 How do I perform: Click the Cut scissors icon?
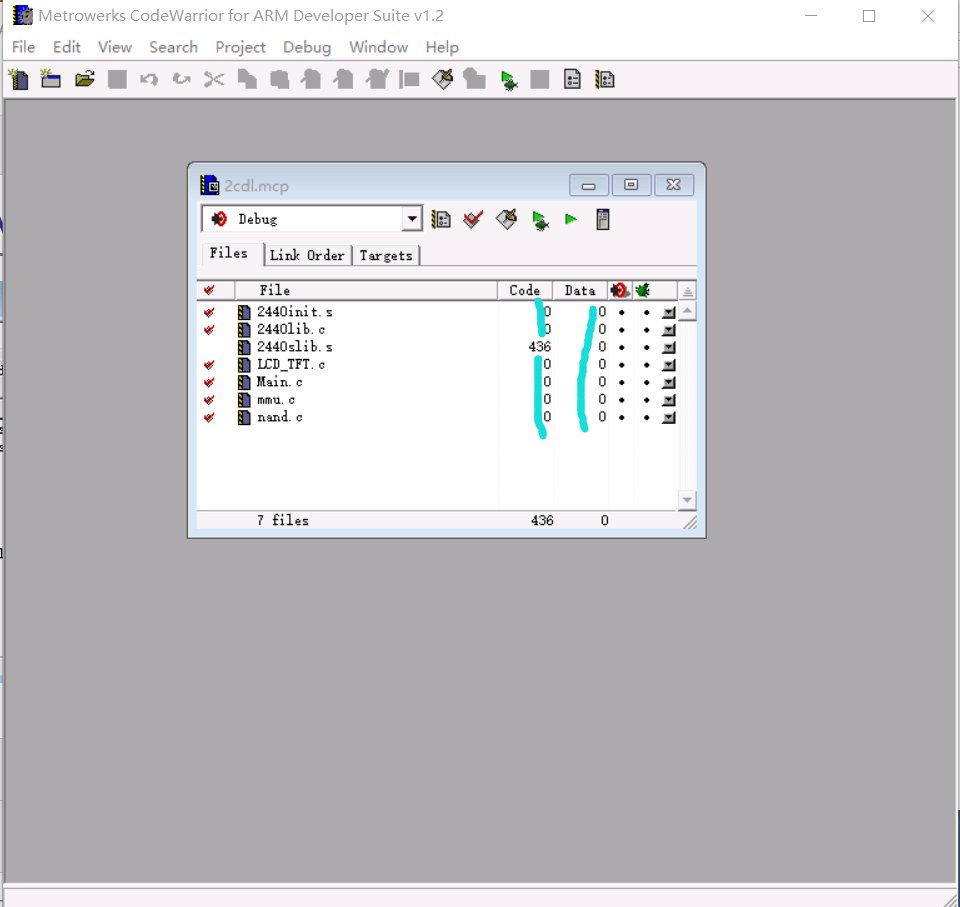[x=214, y=80]
